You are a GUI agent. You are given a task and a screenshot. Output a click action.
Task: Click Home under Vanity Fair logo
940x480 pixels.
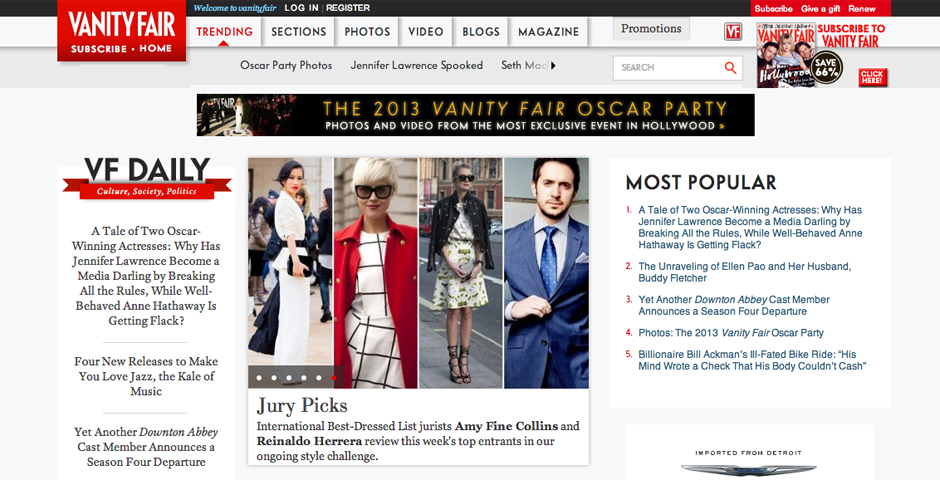(156, 49)
